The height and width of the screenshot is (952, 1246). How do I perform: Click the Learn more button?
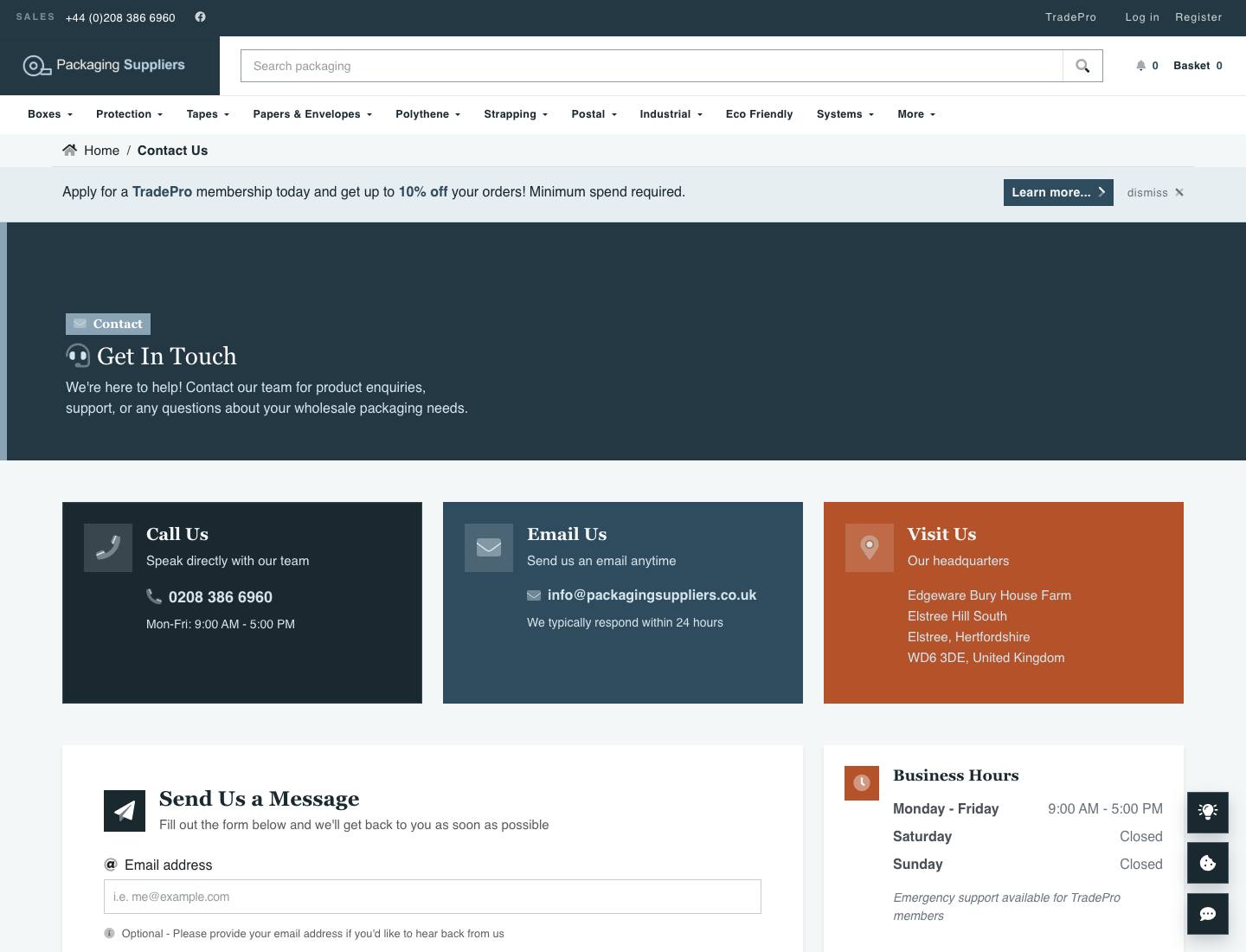coord(1058,192)
